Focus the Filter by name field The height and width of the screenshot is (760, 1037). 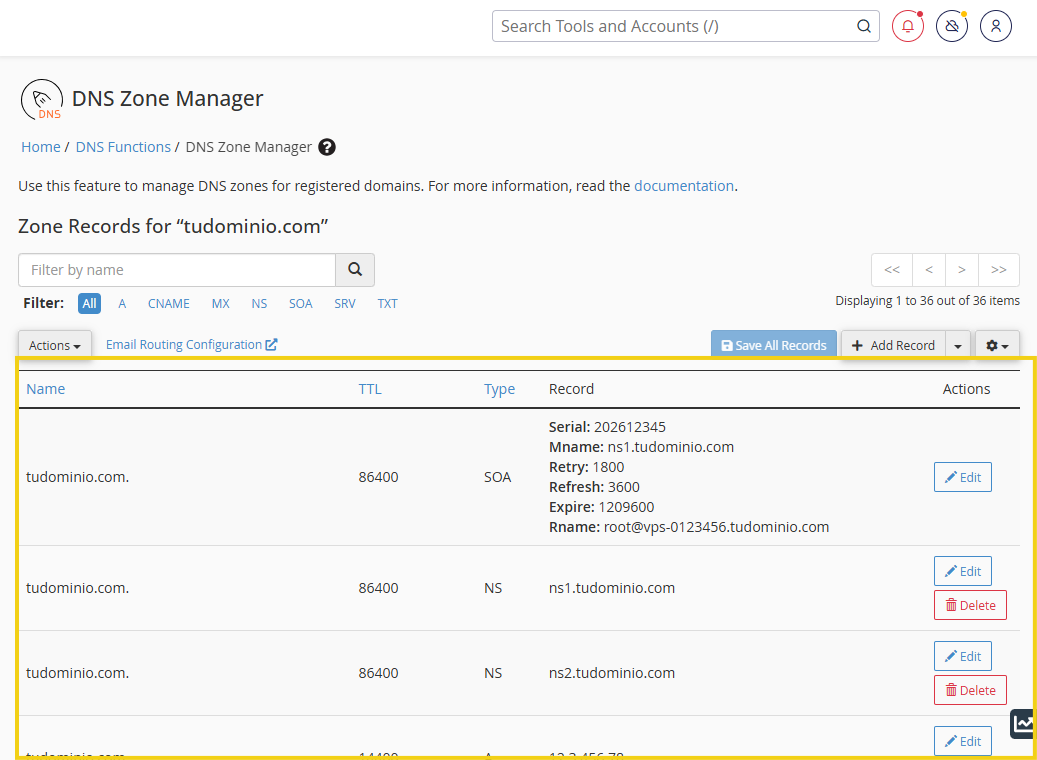177,270
